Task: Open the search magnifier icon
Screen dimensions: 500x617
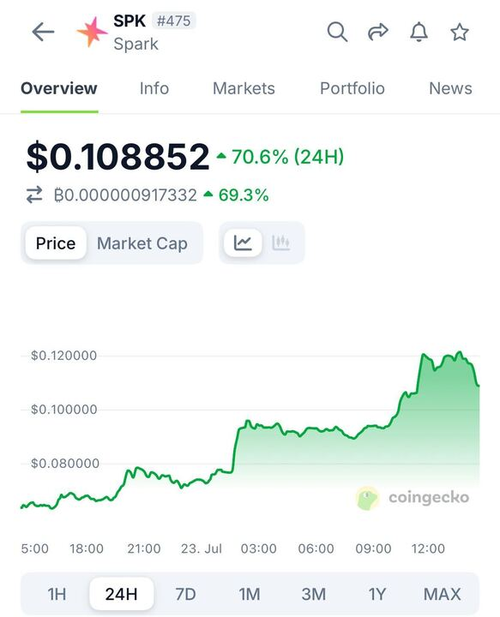Action: 337,32
